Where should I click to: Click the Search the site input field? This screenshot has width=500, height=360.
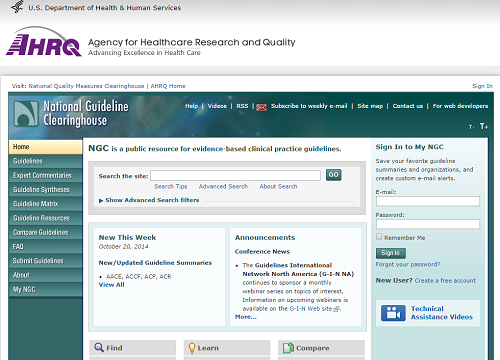235,175
